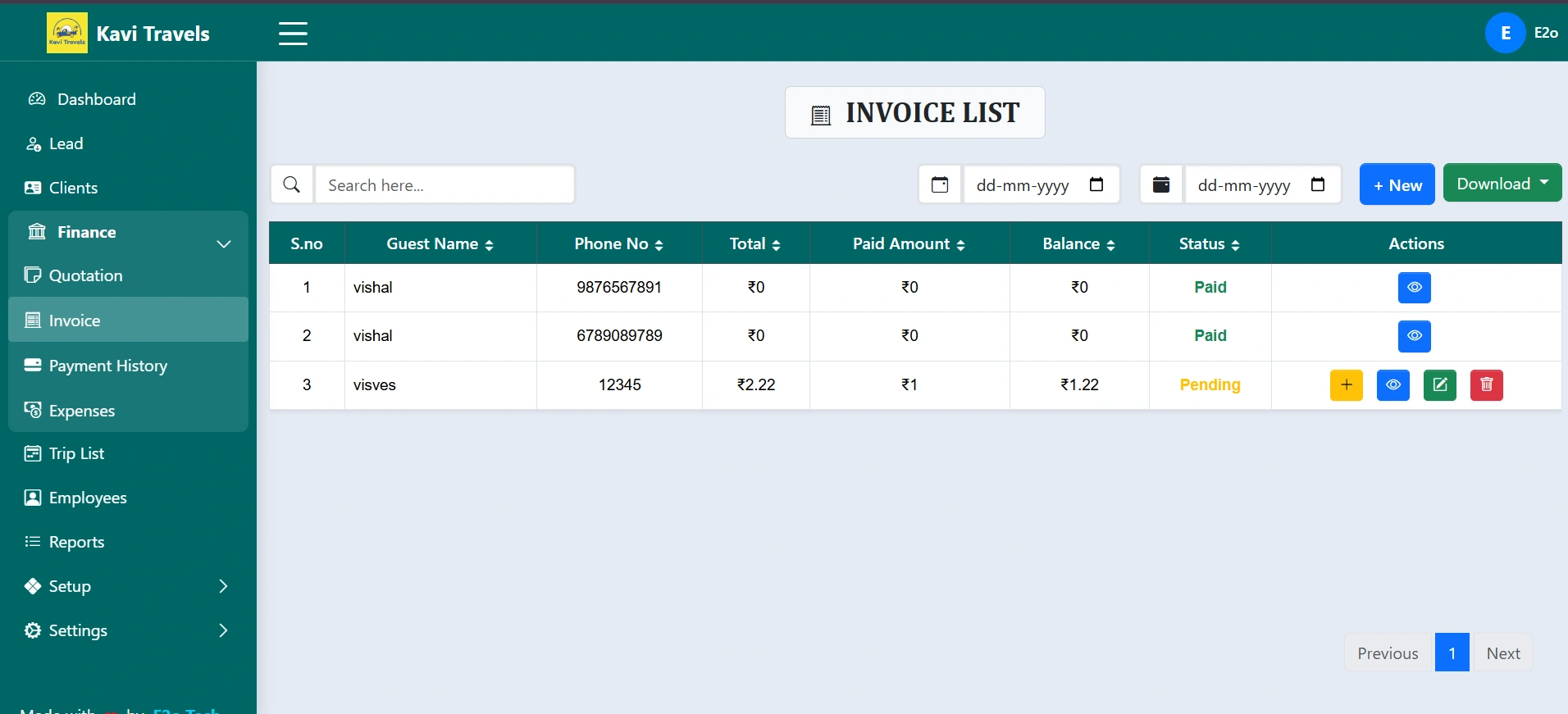Expand the Setup submenu

coord(127,586)
